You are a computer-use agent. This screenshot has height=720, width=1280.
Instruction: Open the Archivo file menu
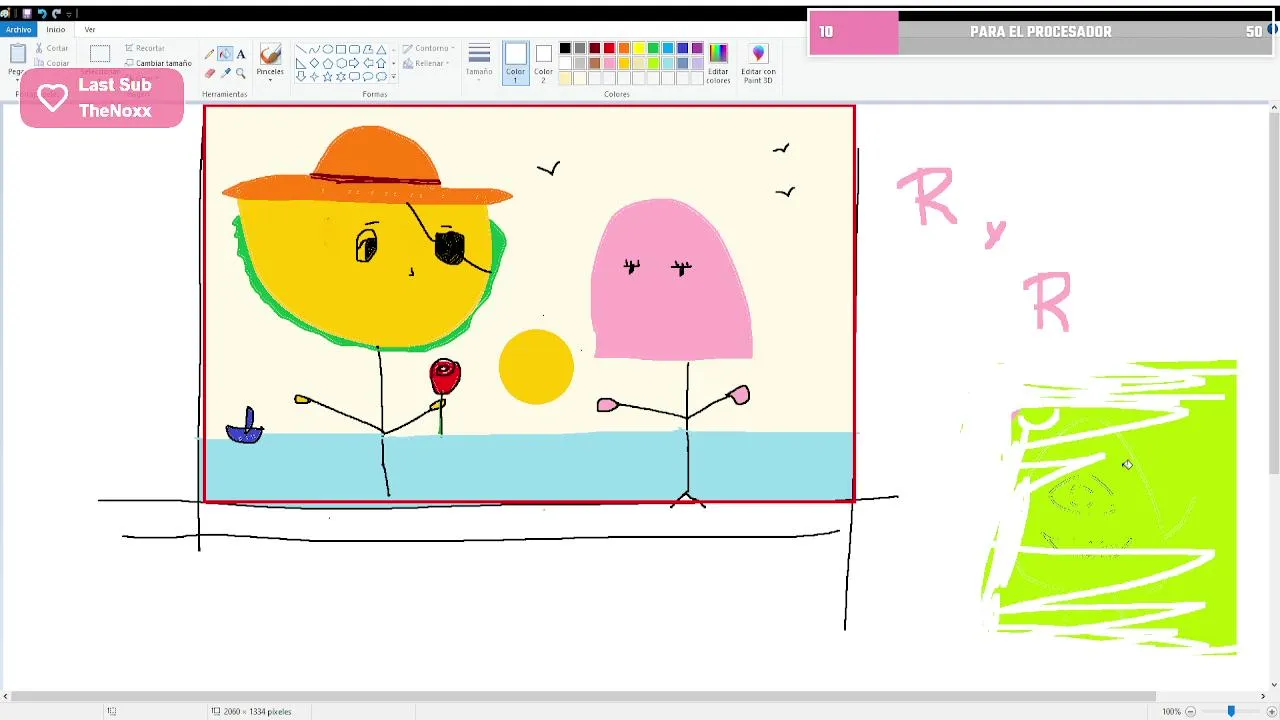click(18, 29)
